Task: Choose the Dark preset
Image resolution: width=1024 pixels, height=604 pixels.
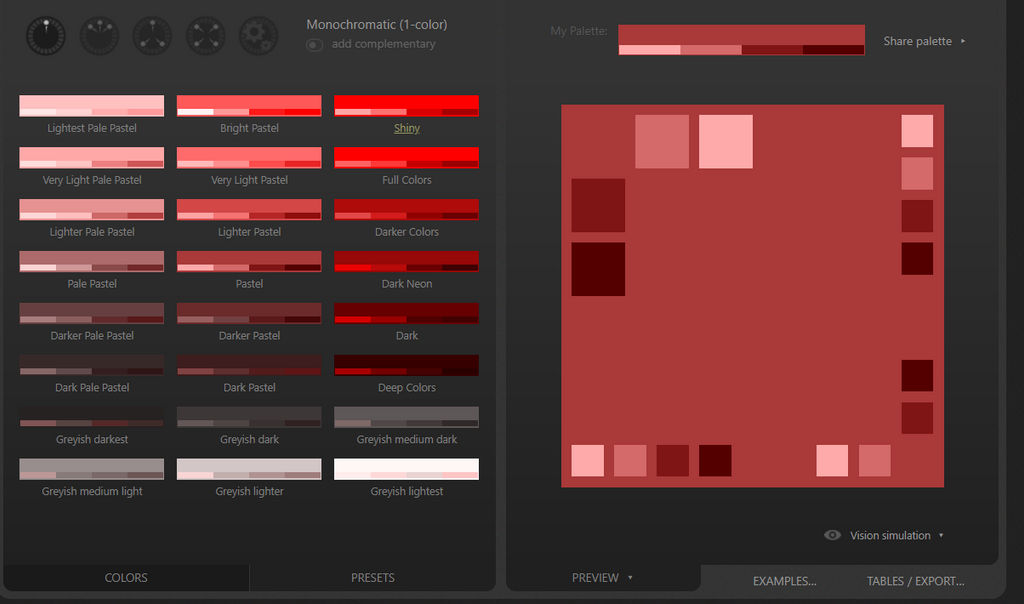Action: tap(406, 313)
